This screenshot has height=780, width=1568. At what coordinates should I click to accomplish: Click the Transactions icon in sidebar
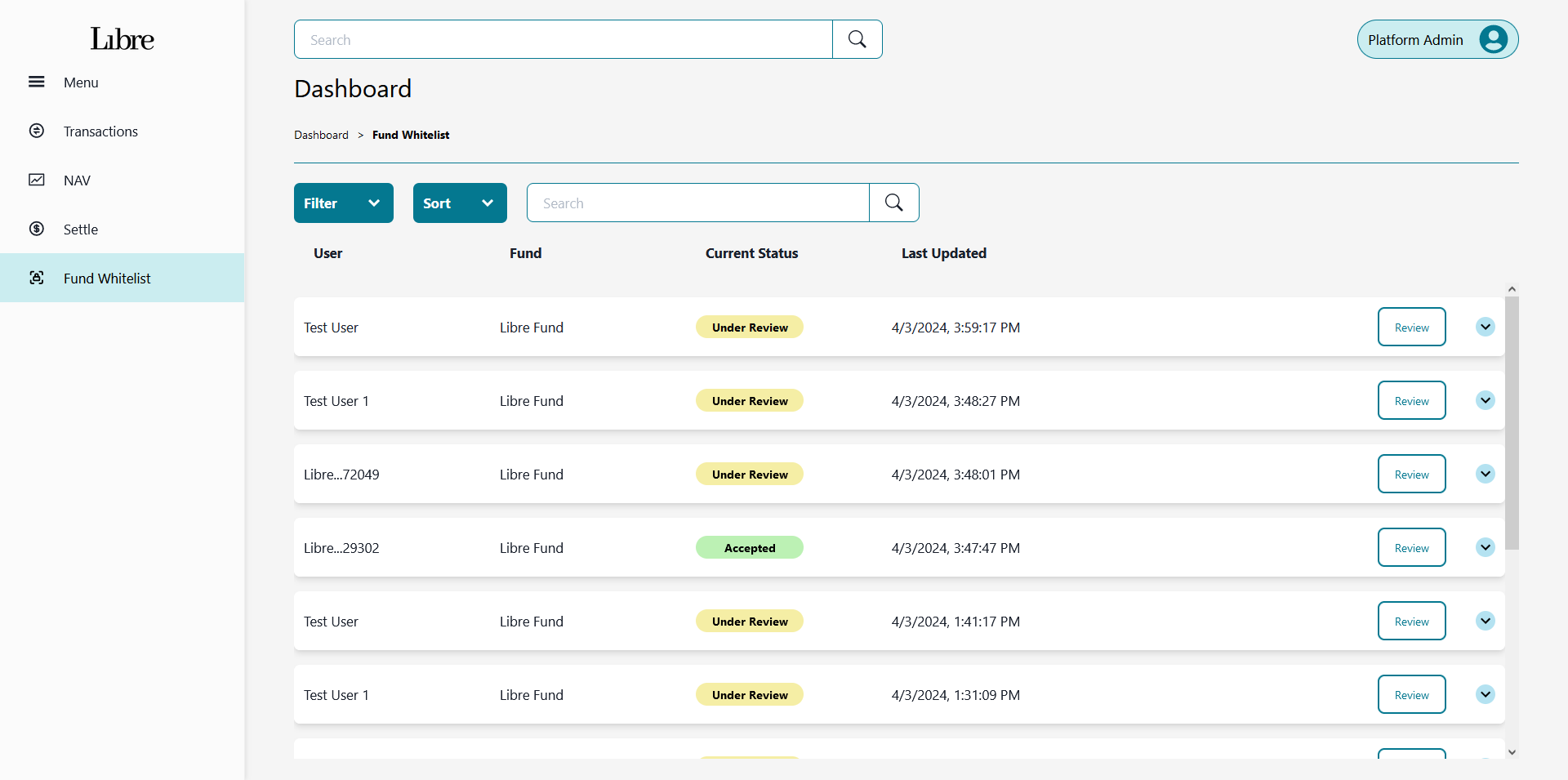click(x=37, y=131)
